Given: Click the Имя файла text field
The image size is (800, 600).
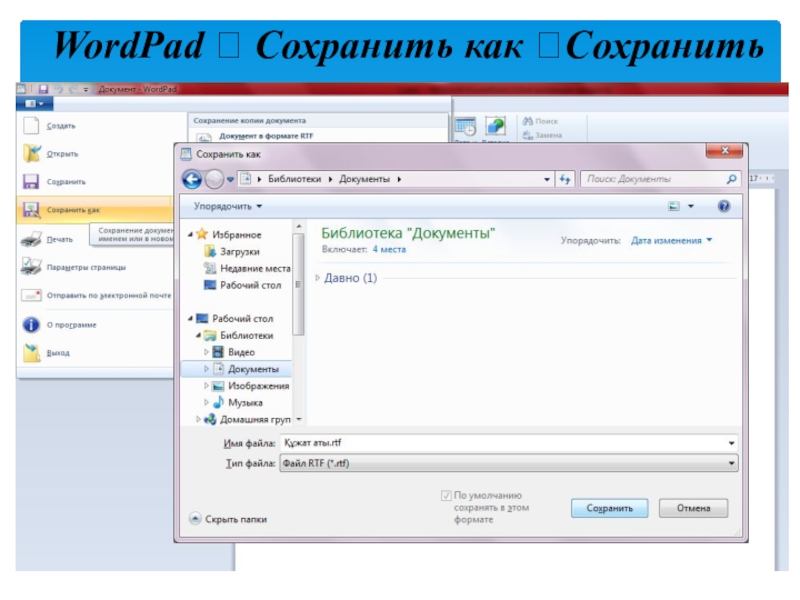Looking at the screenshot, I should [503, 443].
